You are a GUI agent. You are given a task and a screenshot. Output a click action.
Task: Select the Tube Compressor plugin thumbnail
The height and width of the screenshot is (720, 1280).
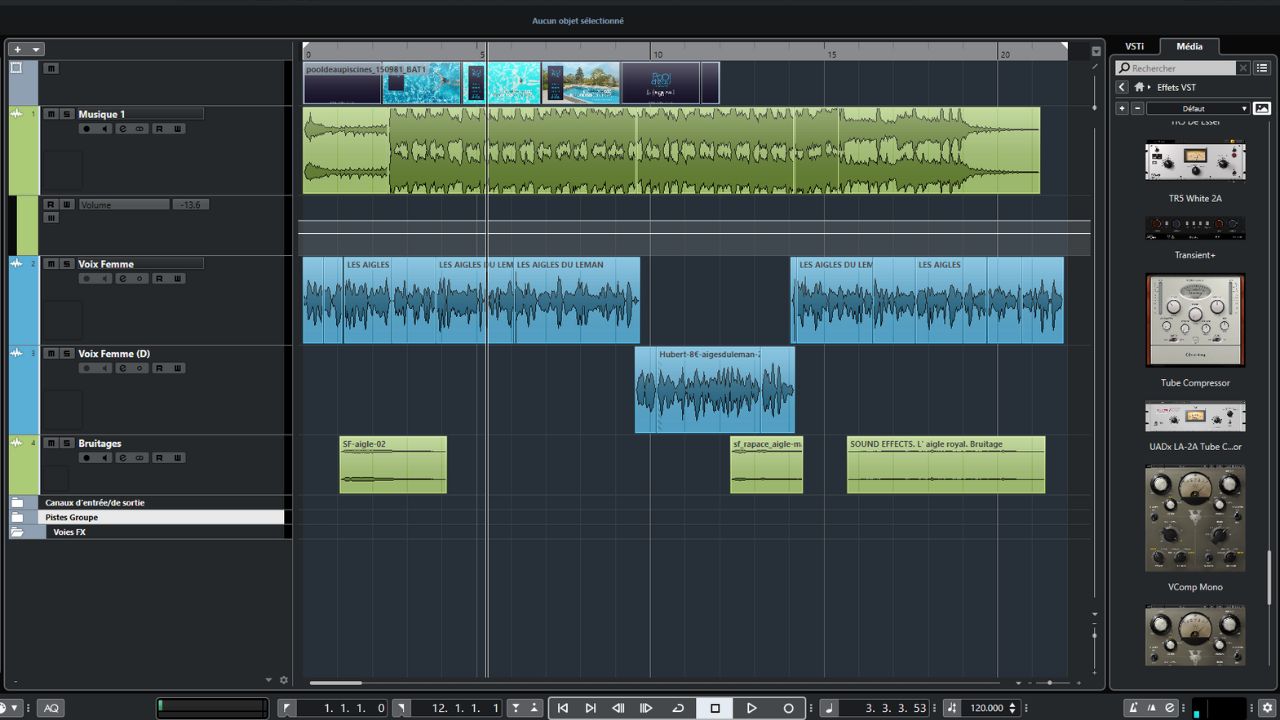(x=1195, y=320)
